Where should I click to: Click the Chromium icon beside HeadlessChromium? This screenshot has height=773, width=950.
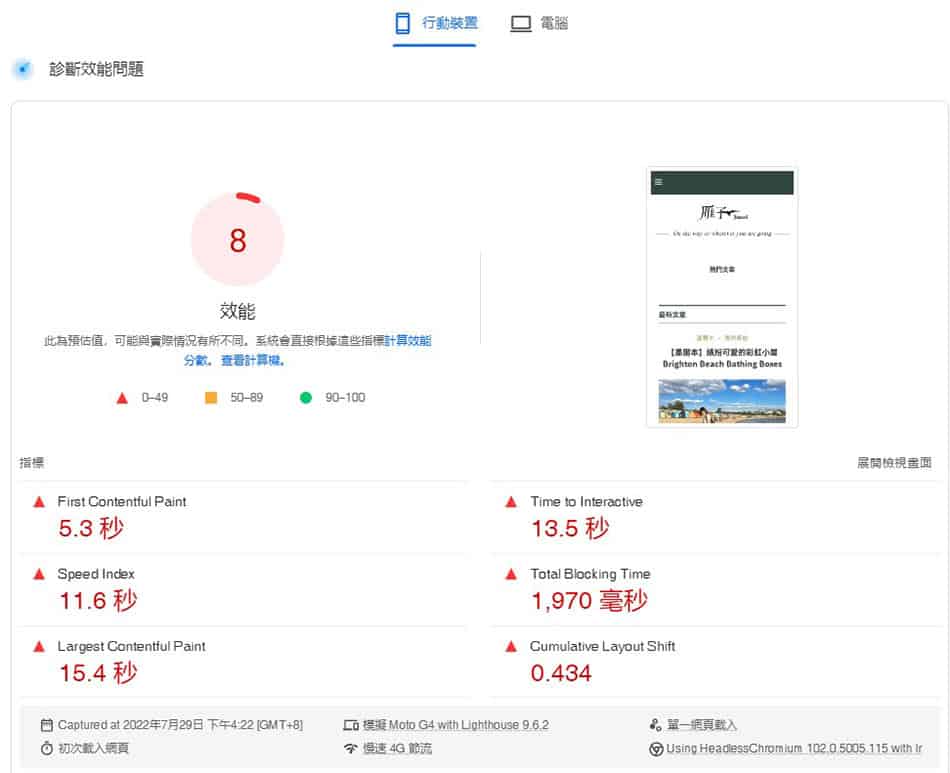click(x=655, y=747)
